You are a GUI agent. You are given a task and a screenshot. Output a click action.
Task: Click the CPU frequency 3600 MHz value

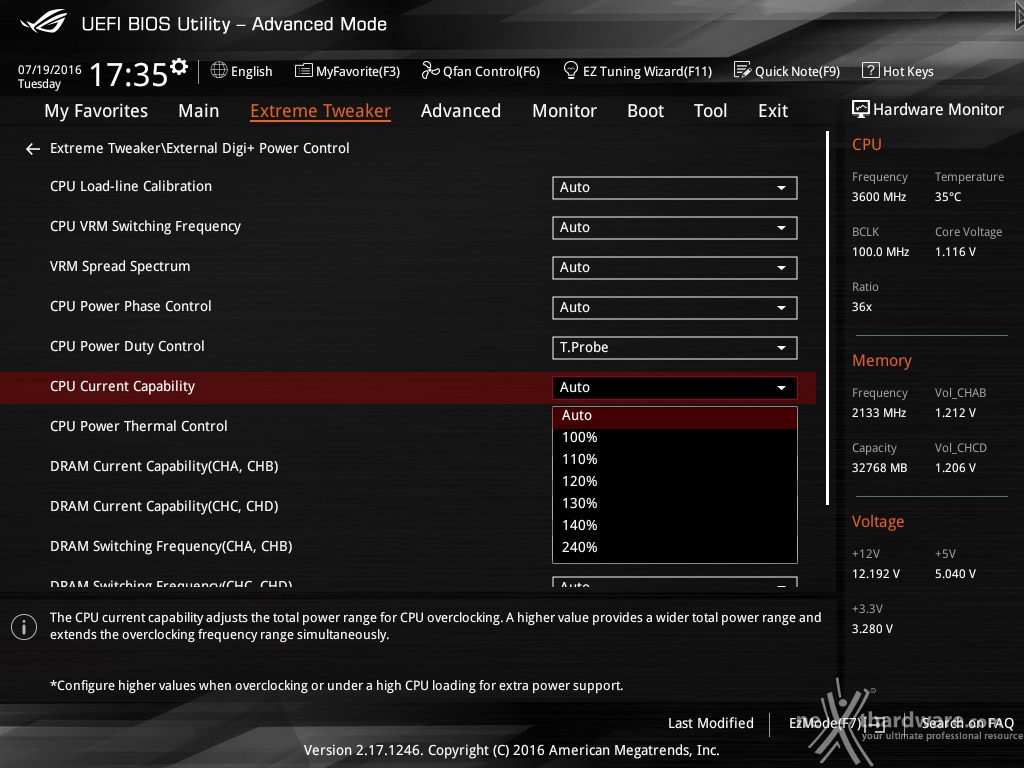click(879, 197)
